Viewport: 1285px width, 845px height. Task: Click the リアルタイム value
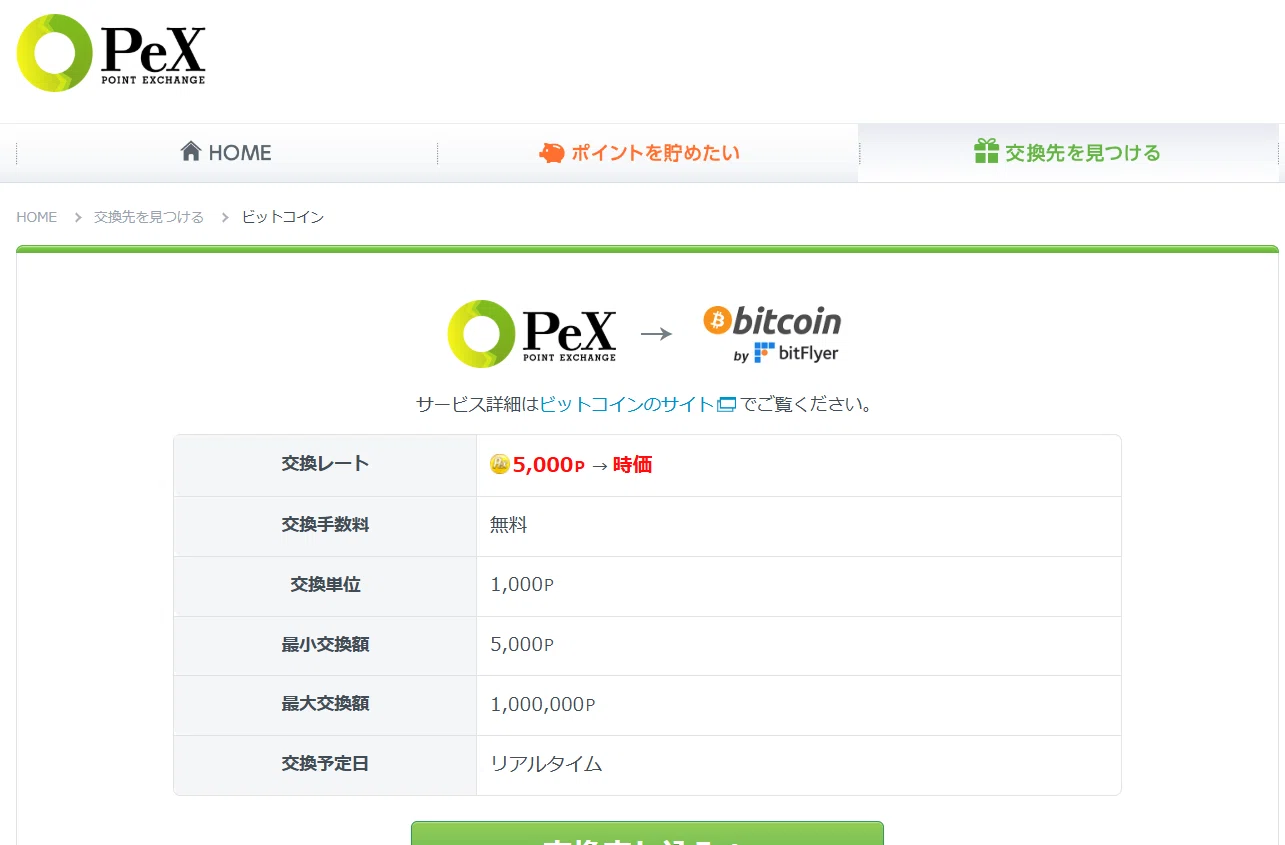tap(546, 764)
